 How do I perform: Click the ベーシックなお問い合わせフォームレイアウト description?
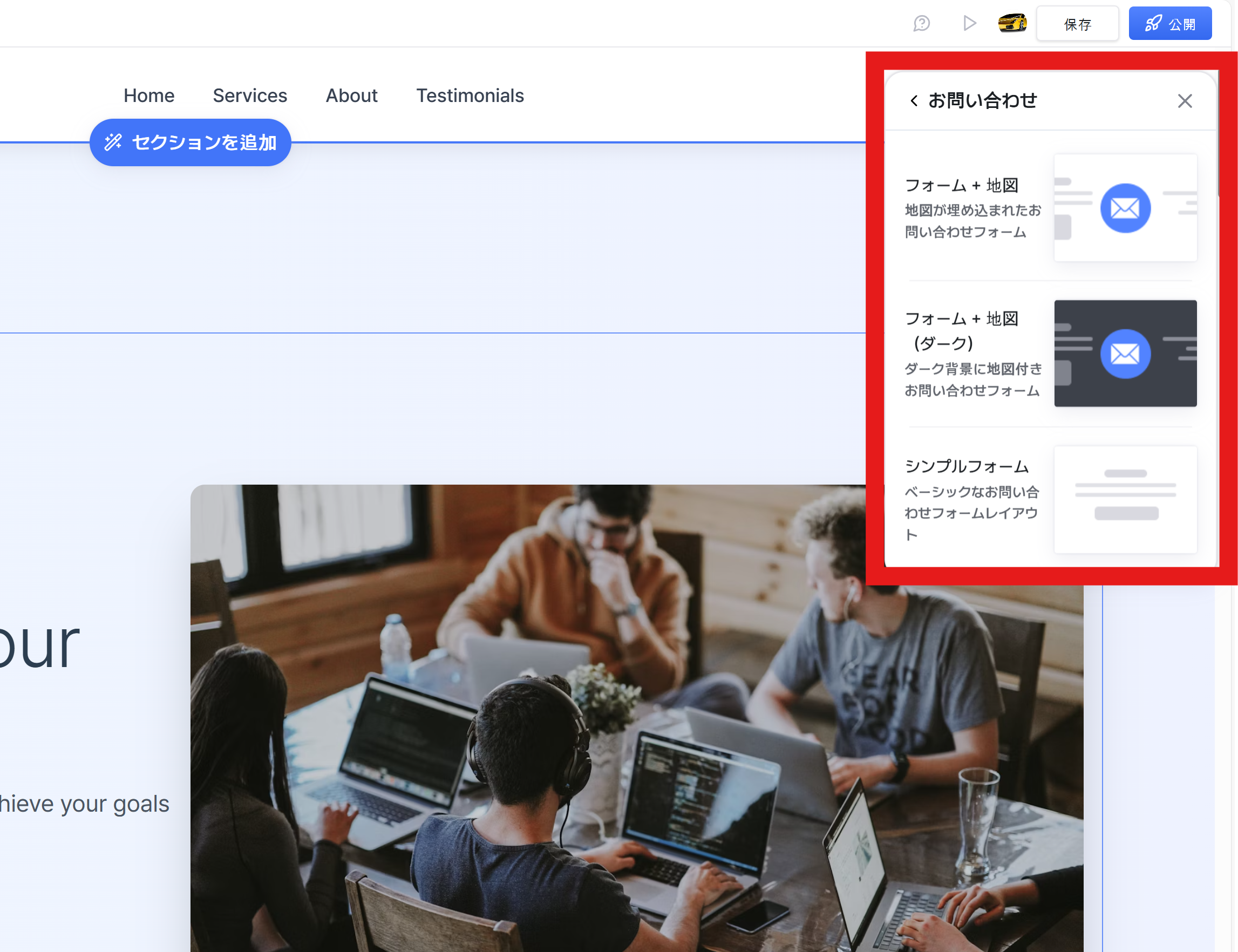(x=971, y=513)
